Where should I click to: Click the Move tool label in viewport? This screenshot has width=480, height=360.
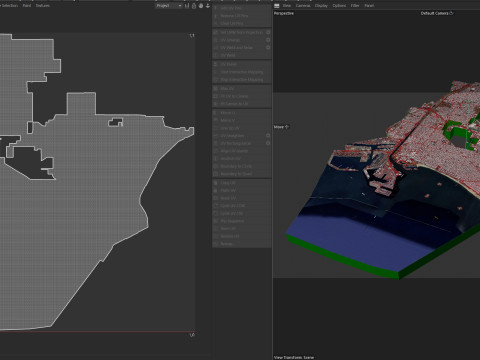point(279,127)
